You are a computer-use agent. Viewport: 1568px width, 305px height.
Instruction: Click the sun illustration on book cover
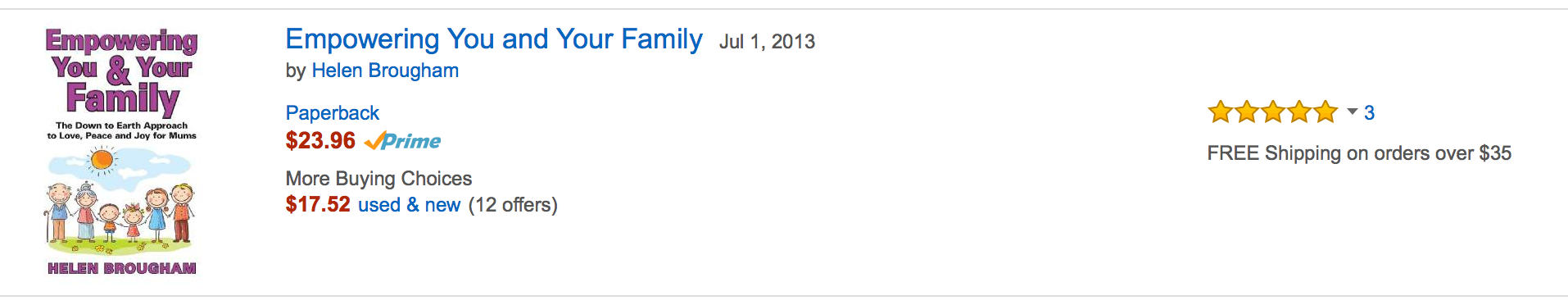point(102,160)
